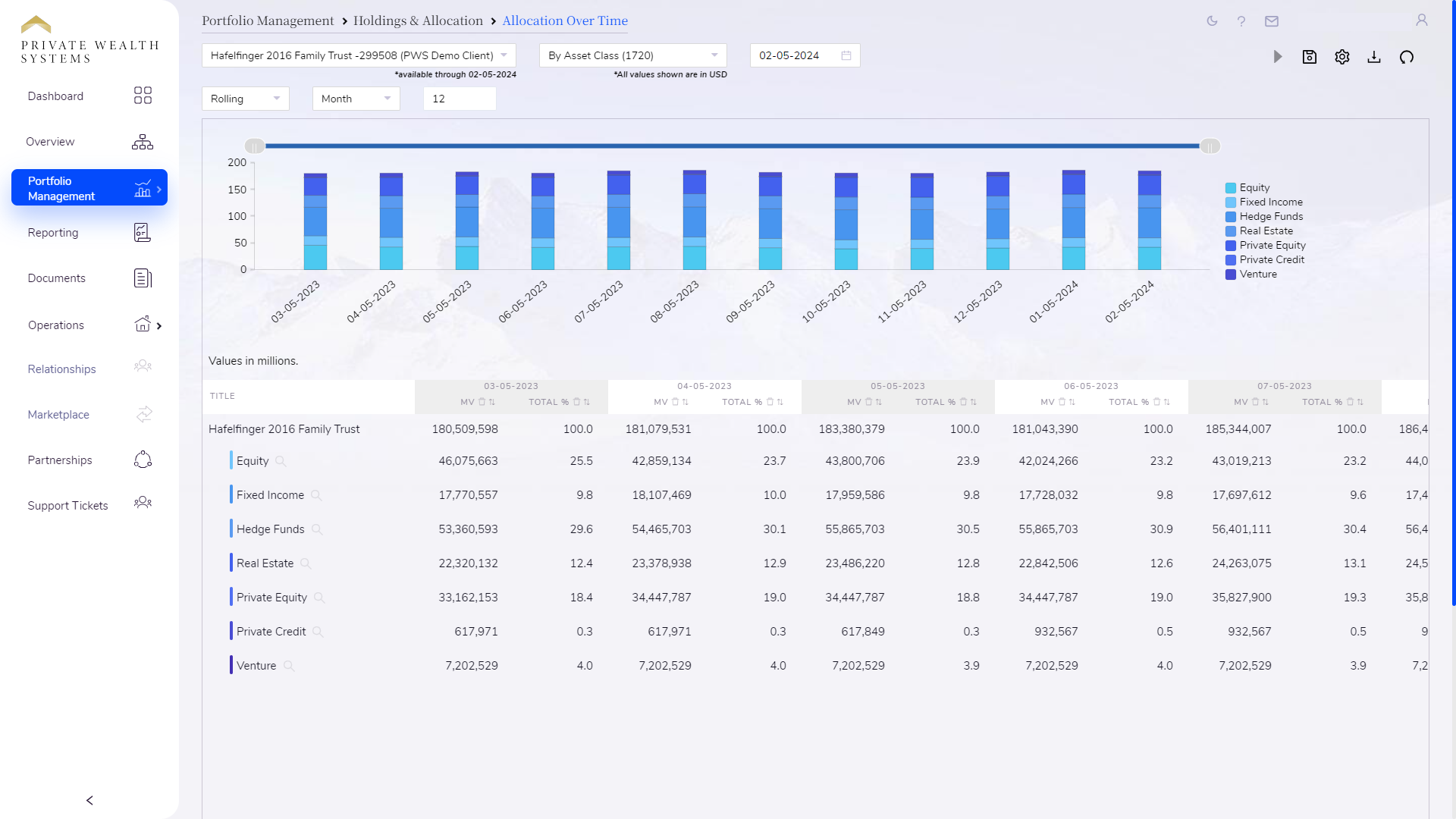
Task: Open help using the question mark icon
Action: (1241, 21)
